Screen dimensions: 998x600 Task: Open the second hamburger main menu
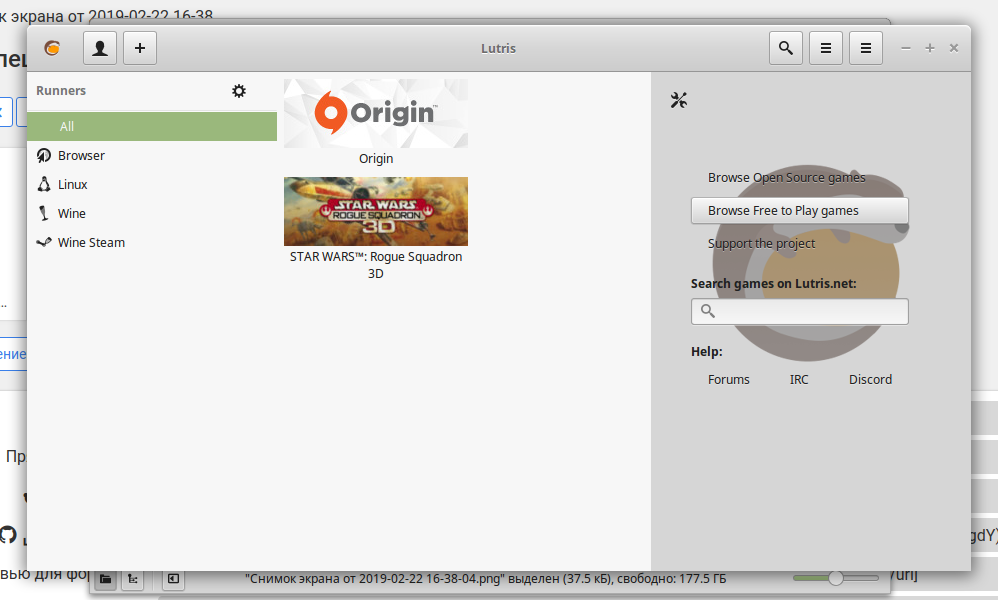point(866,48)
